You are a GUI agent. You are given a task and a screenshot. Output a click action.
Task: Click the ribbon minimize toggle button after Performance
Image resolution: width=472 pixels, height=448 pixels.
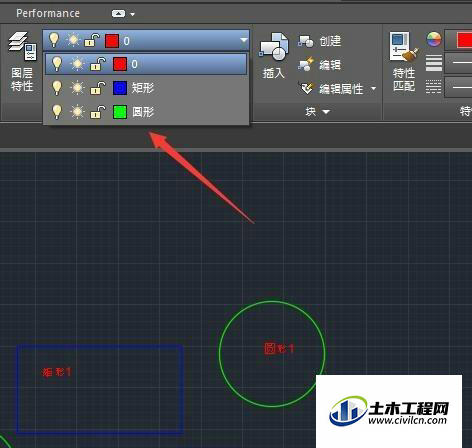click(x=118, y=14)
